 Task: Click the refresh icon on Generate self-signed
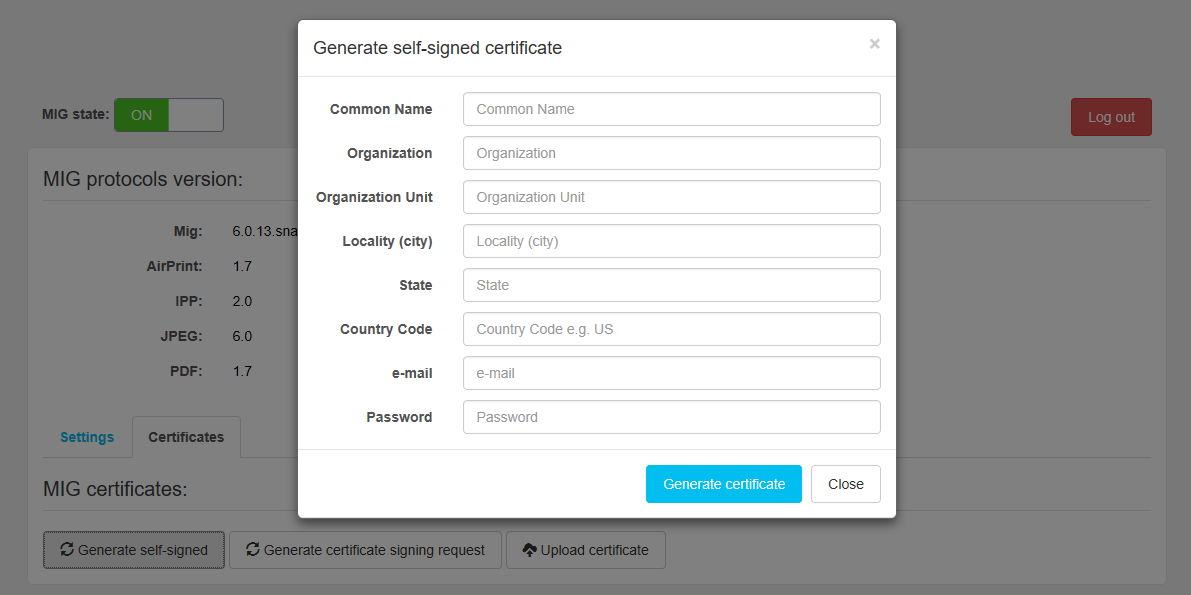coord(67,549)
